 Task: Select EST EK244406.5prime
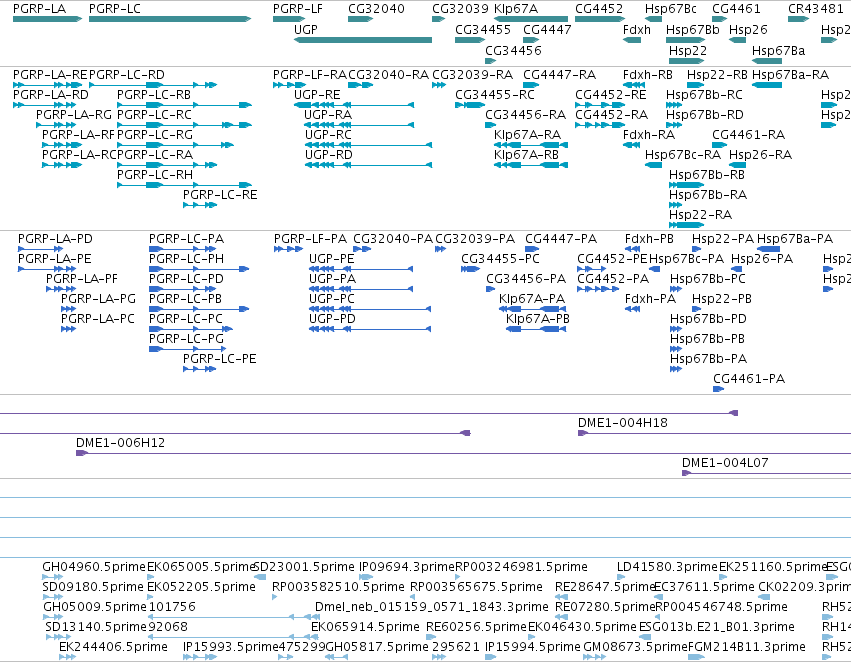[67, 657]
